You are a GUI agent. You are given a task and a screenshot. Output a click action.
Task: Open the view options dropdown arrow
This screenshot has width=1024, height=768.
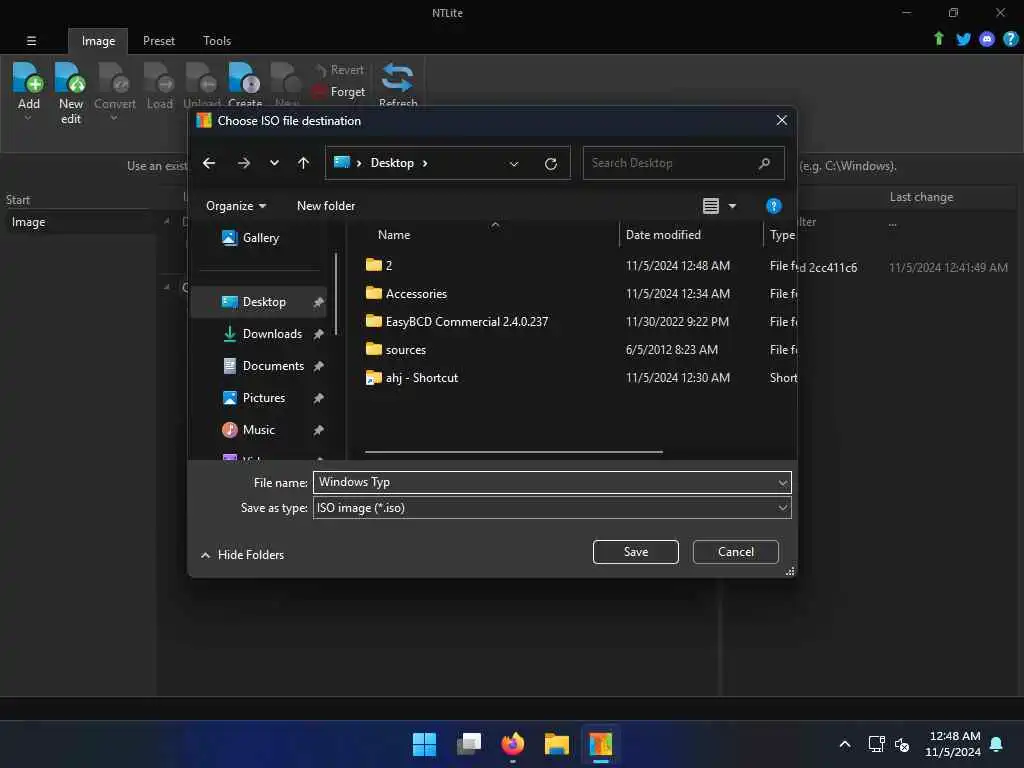pos(732,206)
